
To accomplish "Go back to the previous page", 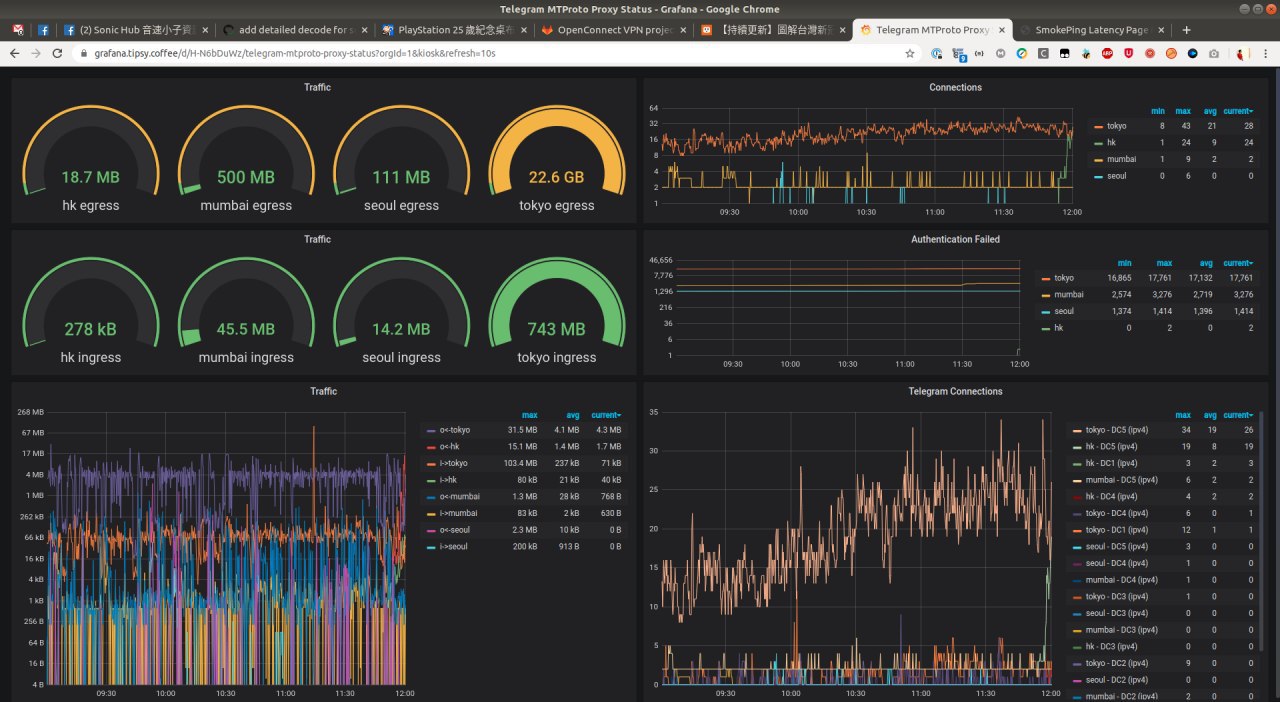I will coord(14,53).
